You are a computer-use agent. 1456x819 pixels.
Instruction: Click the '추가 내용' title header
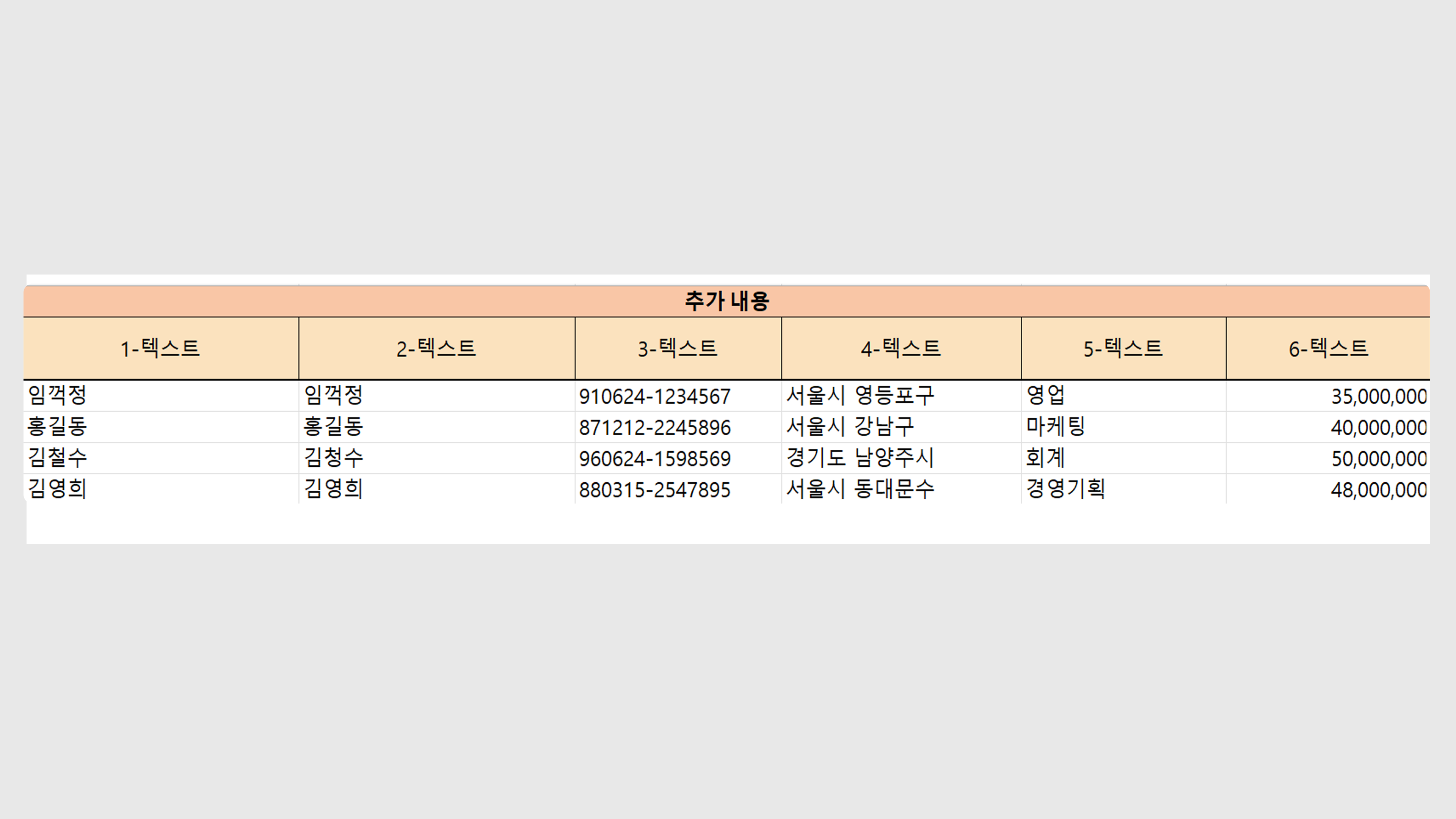[726, 301]
